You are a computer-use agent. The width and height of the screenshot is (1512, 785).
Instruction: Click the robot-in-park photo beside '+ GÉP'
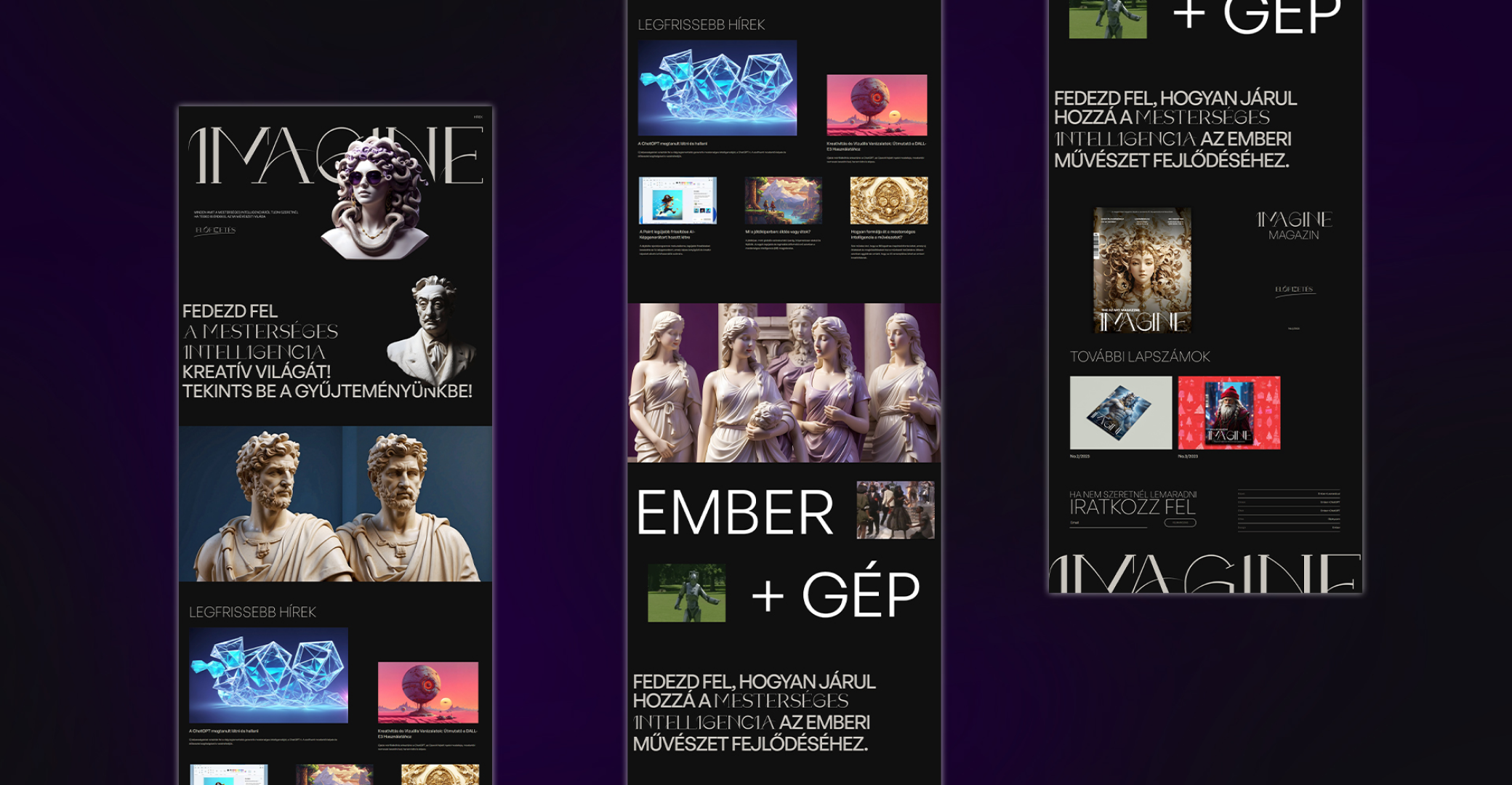[686, 593]
